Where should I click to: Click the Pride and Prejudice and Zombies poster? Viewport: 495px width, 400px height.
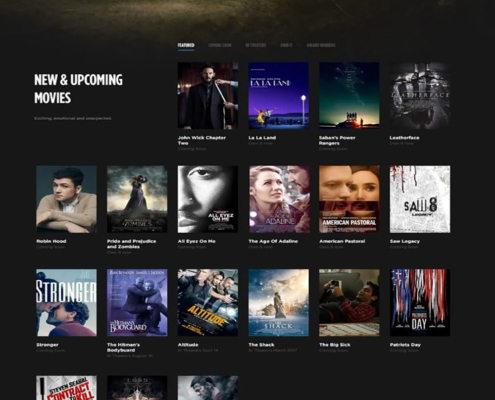[137, 199]
